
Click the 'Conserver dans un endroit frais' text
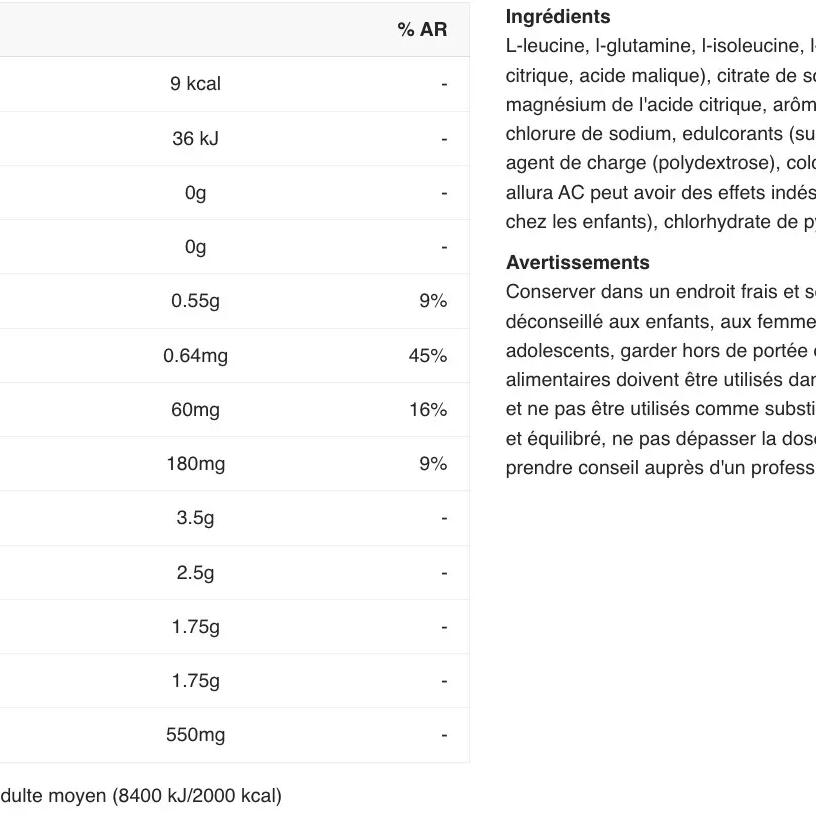pos(660,292)
